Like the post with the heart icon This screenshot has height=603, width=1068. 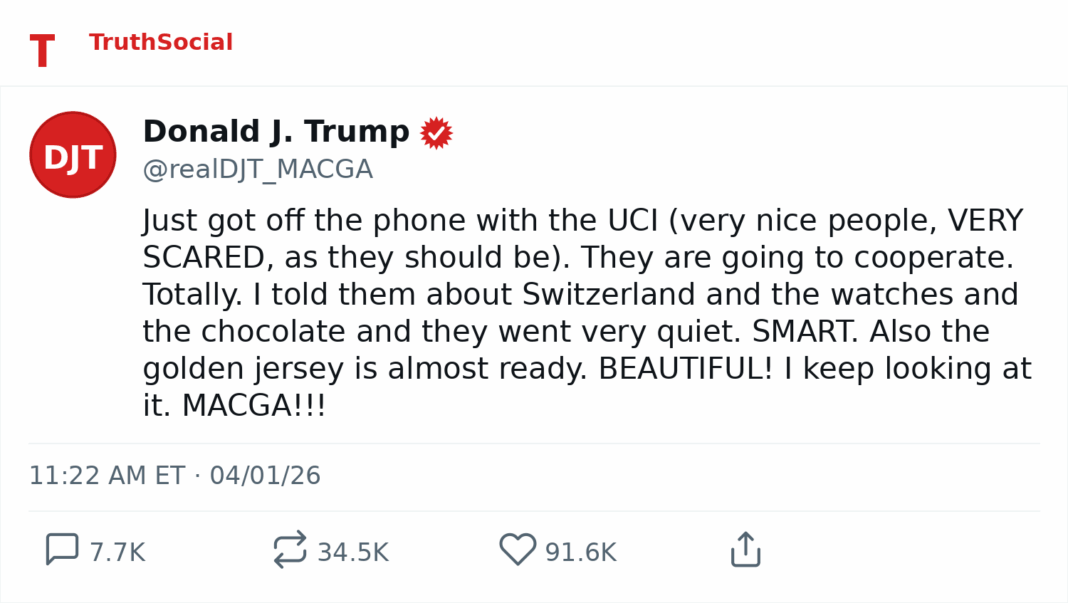click(517, 550)
